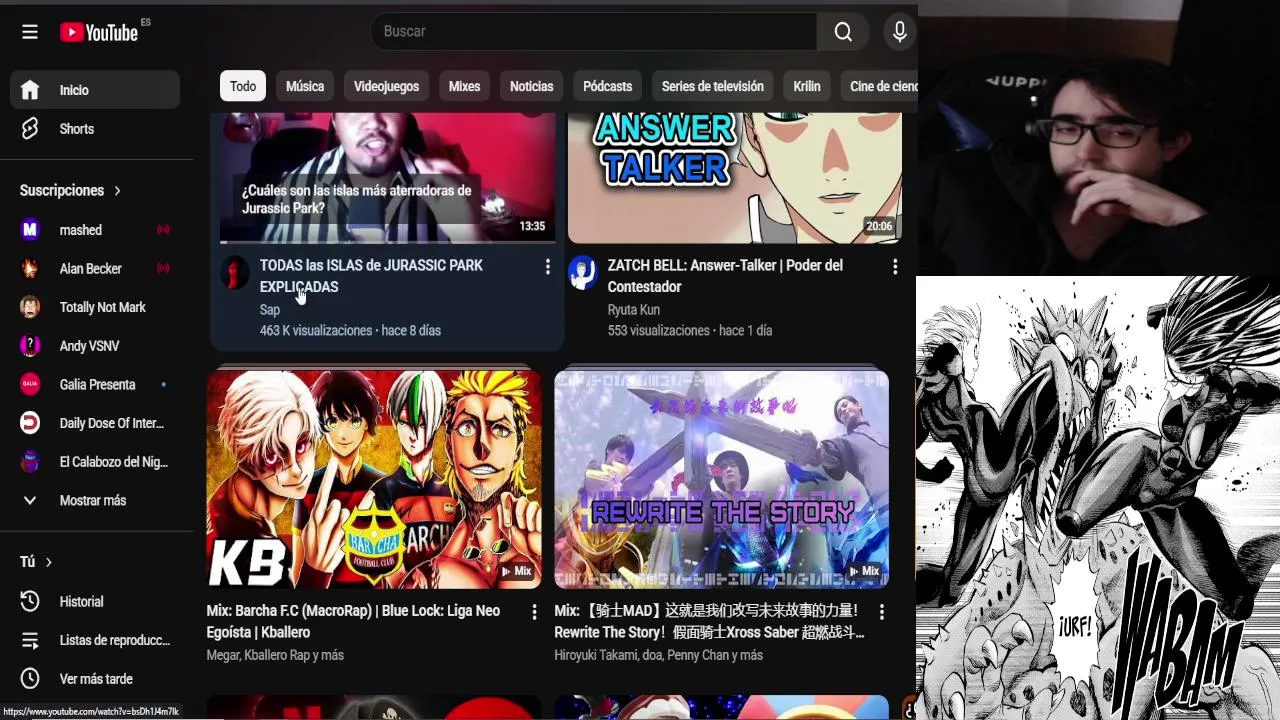
Task: Click the Inicio home icon
Action: 30,90
